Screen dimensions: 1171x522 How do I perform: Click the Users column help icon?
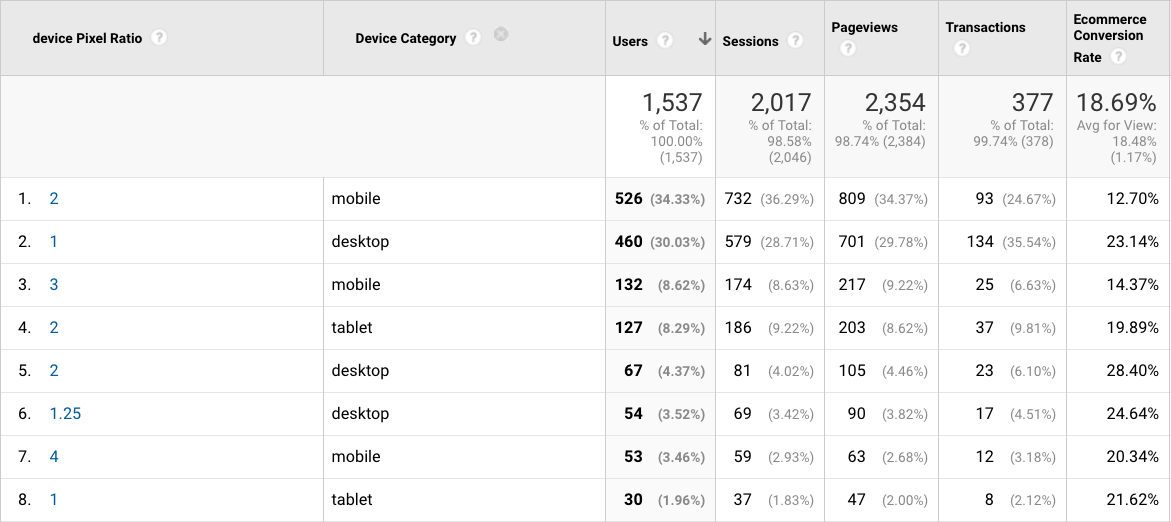pos(666,41)
